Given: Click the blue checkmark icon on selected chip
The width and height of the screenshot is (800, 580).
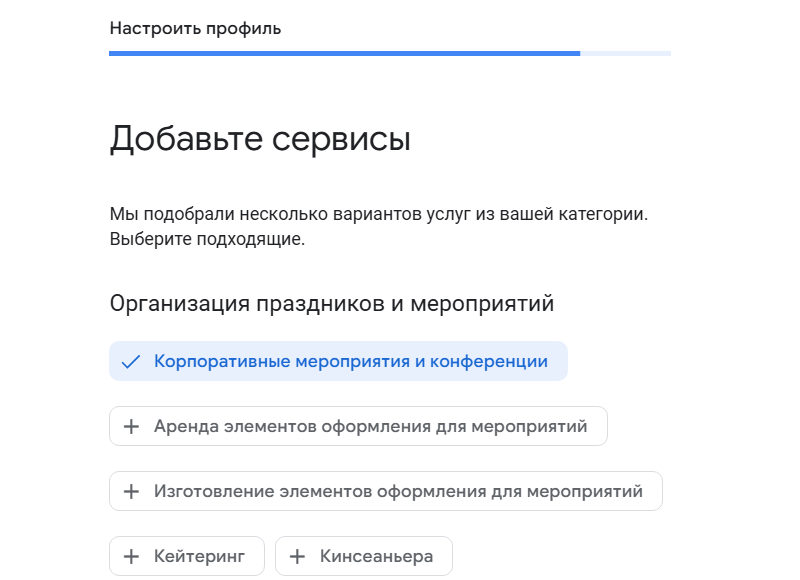Looking at the screenshot, I should [131, 362].
